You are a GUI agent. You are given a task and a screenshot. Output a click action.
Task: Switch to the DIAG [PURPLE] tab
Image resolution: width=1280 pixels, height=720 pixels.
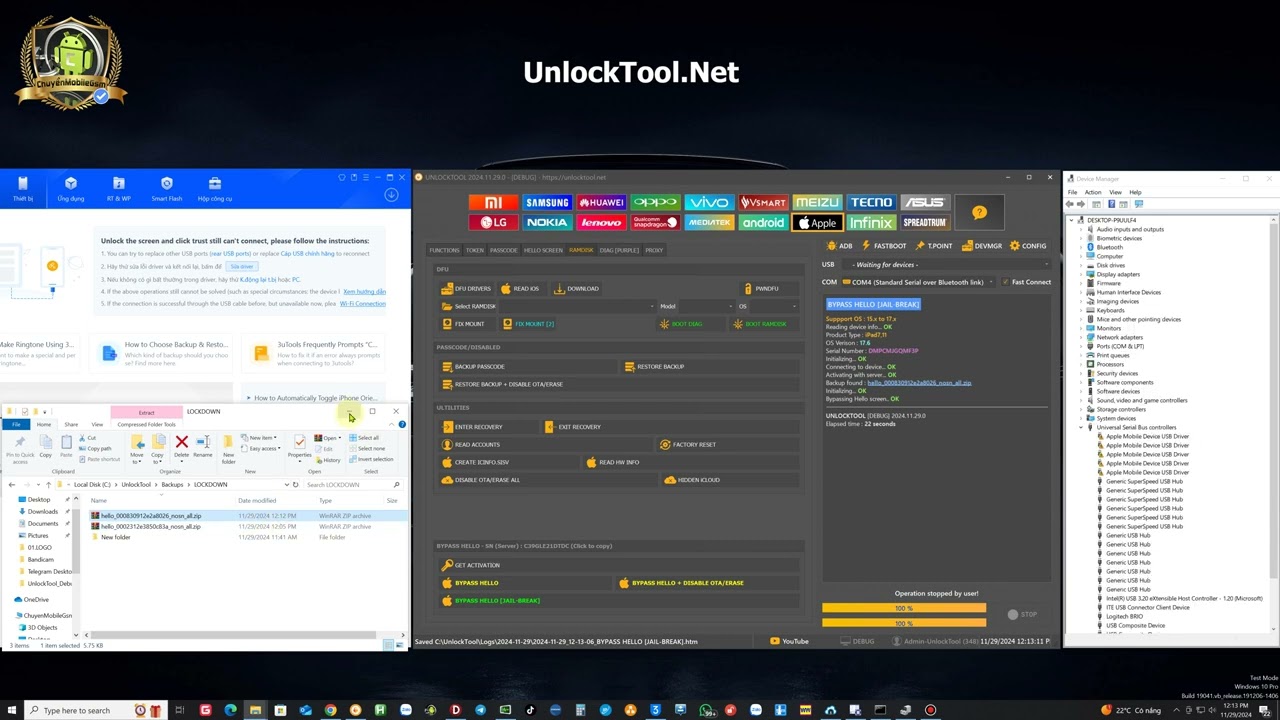(619, 250)
